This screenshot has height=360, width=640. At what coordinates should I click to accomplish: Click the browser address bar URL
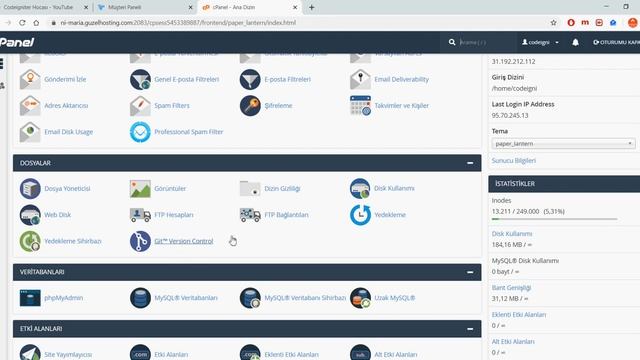(x=178, y=23)
